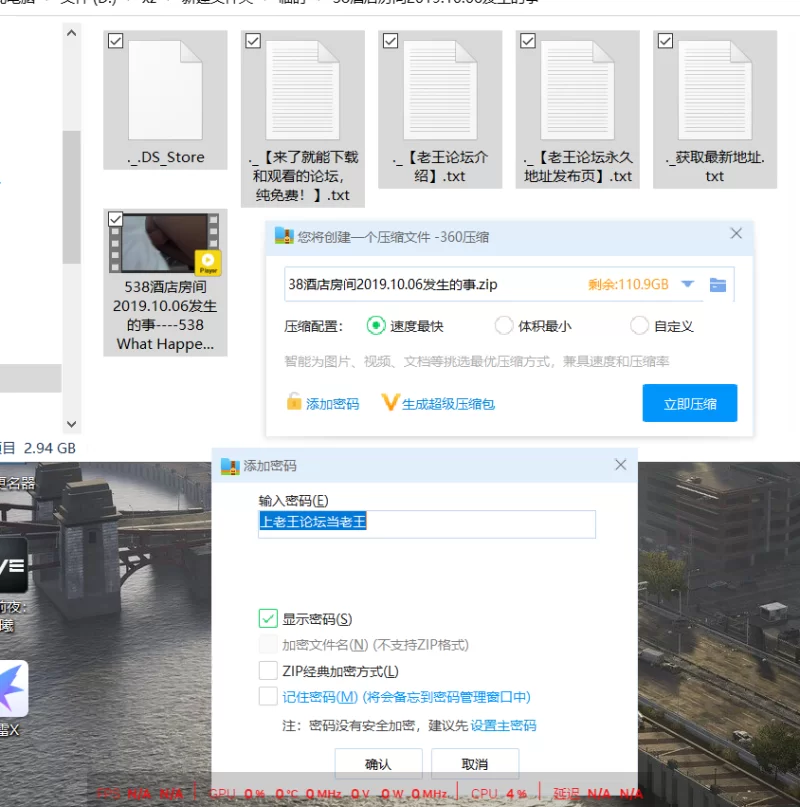This screenshot has width=800, height=807.
Task: Select the ._【老王论坛永久地址发布页】.txt file icon
Action: (577, 90)
